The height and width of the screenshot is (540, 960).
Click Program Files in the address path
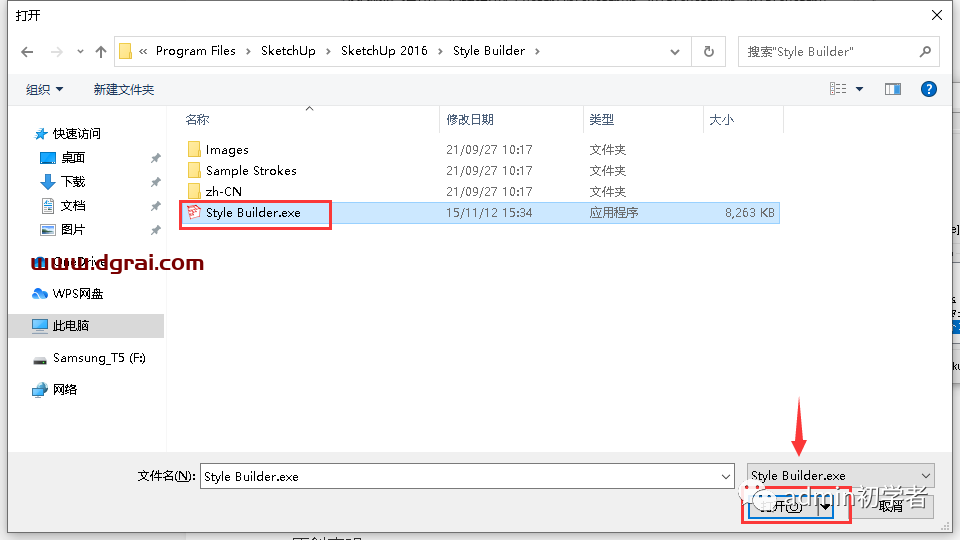195,51
